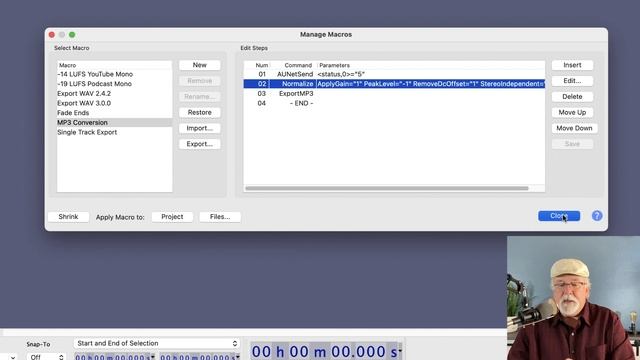Viewport: 640px width, 360px height.
Task: Click the green zoom window button
Action: [72, 35]
